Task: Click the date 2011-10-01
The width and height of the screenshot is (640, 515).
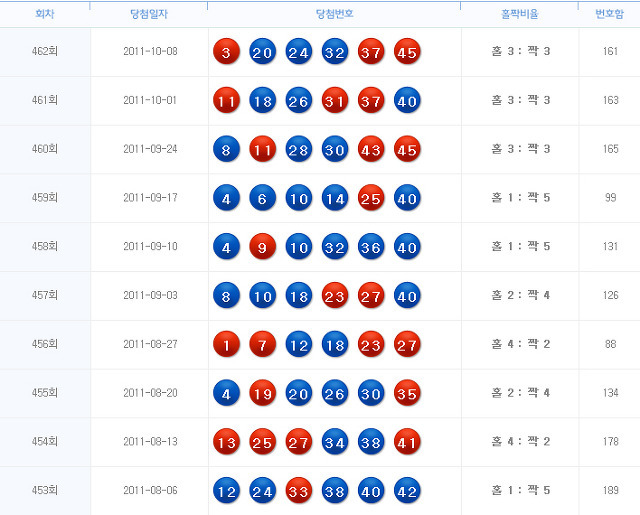Action: [x=150, y=100]
